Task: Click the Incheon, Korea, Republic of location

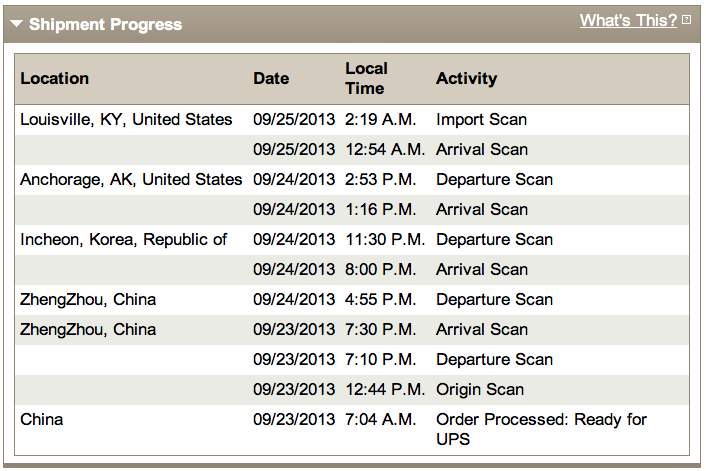Action: pyautogui.click(x=123, y=239)
